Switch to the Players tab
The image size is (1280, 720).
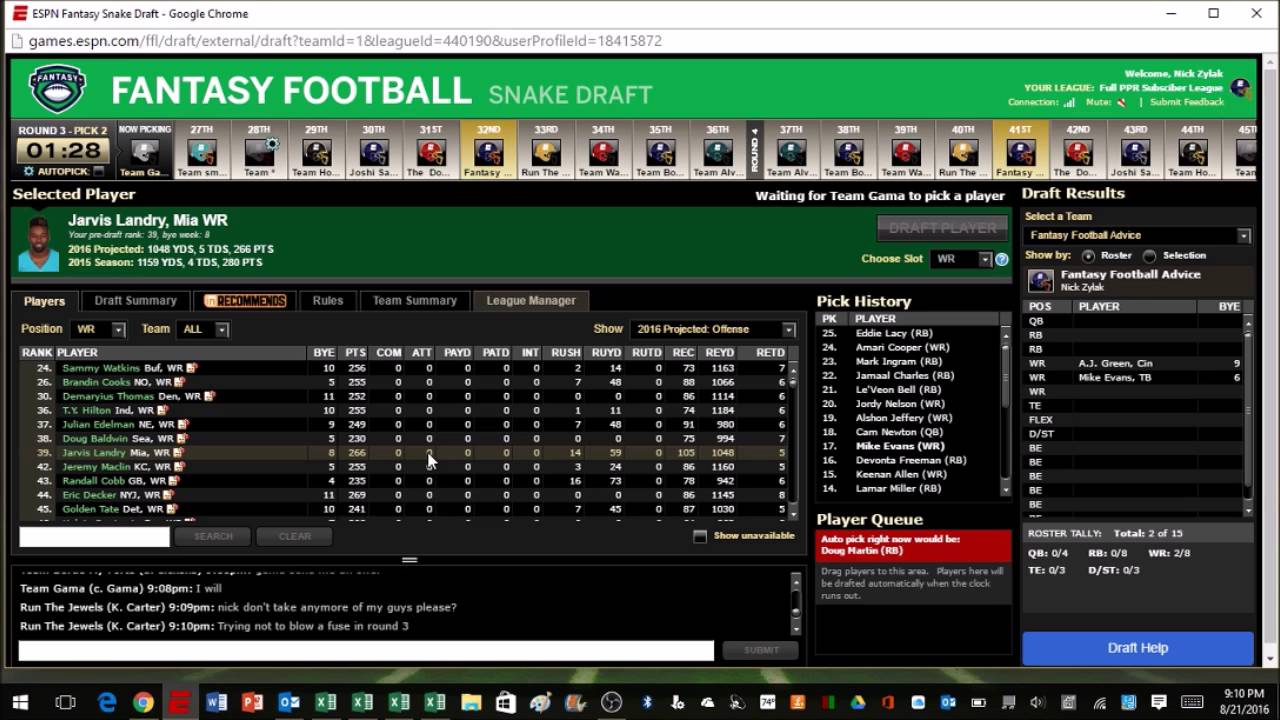pyautogui.click(x=44, y=301)
